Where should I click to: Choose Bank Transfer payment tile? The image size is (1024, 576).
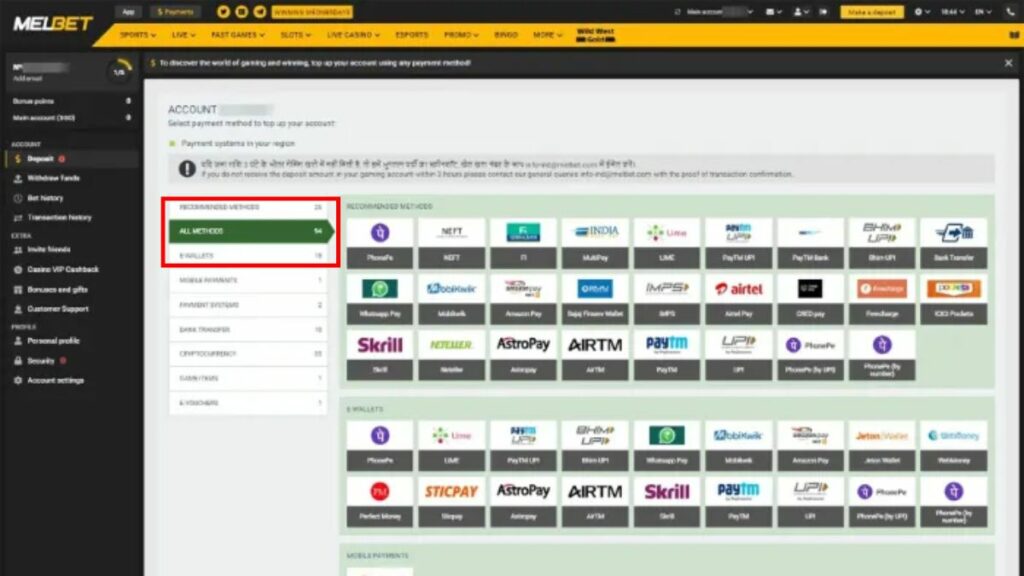[953, 243]
